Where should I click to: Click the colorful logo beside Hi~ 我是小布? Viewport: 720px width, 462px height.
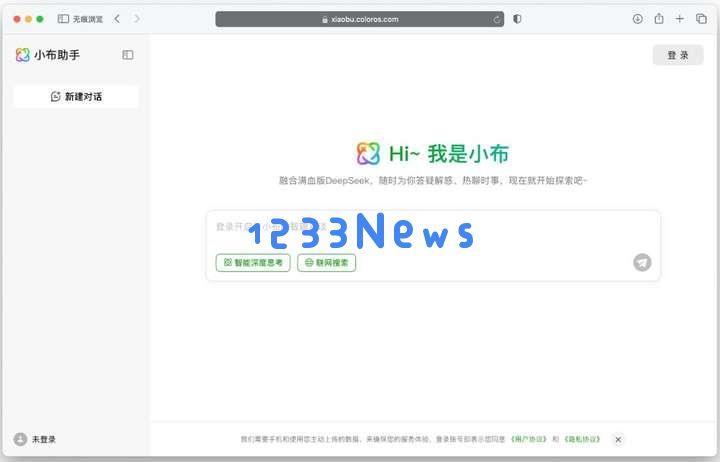368,153
